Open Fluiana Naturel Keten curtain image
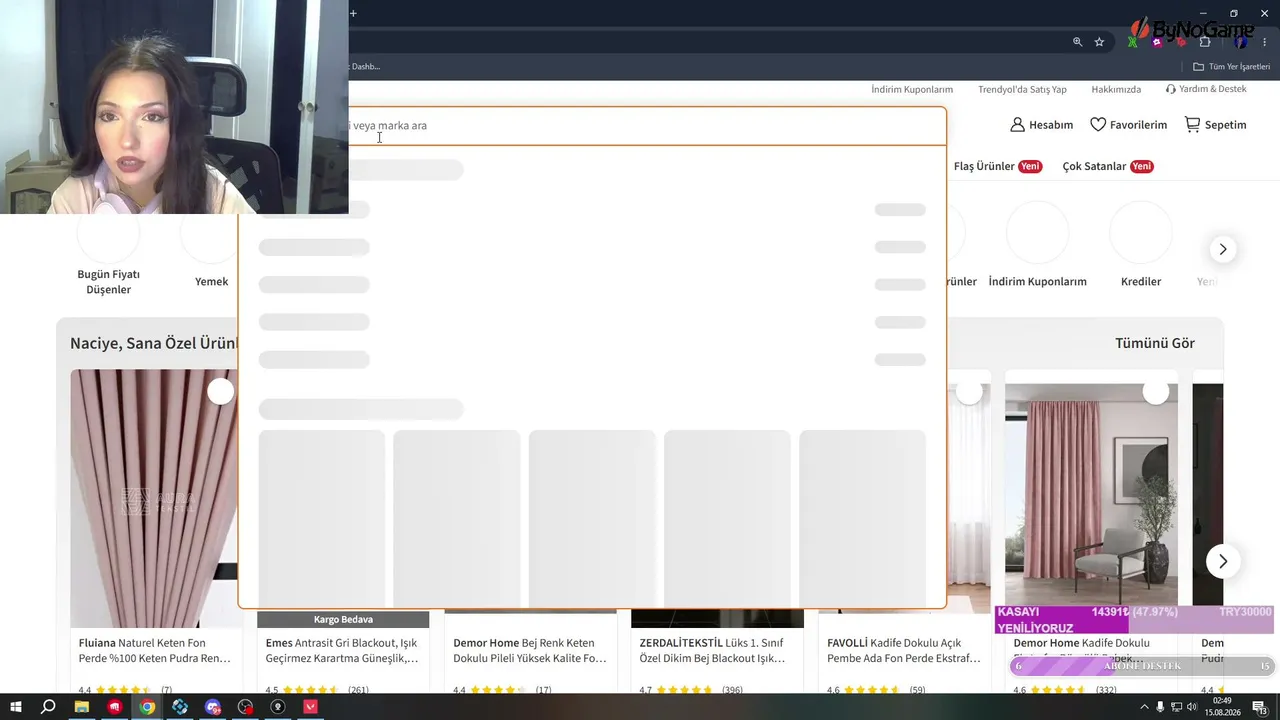The image size is (1280, 720). click(156, 499)
